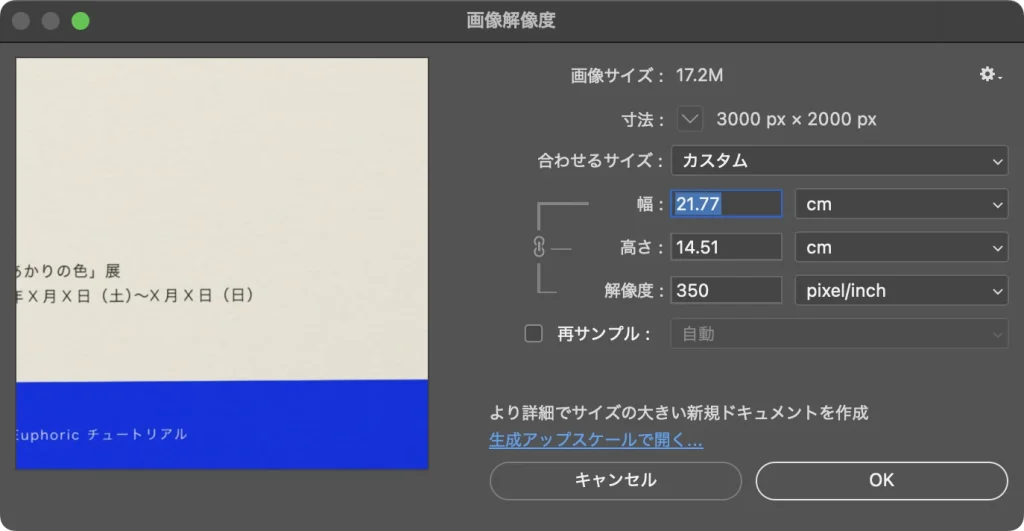The width and height of the screenshot is (1024, 531).
Task: Toggle the constrain proportions chain link icon
Action: click(539, 248)
